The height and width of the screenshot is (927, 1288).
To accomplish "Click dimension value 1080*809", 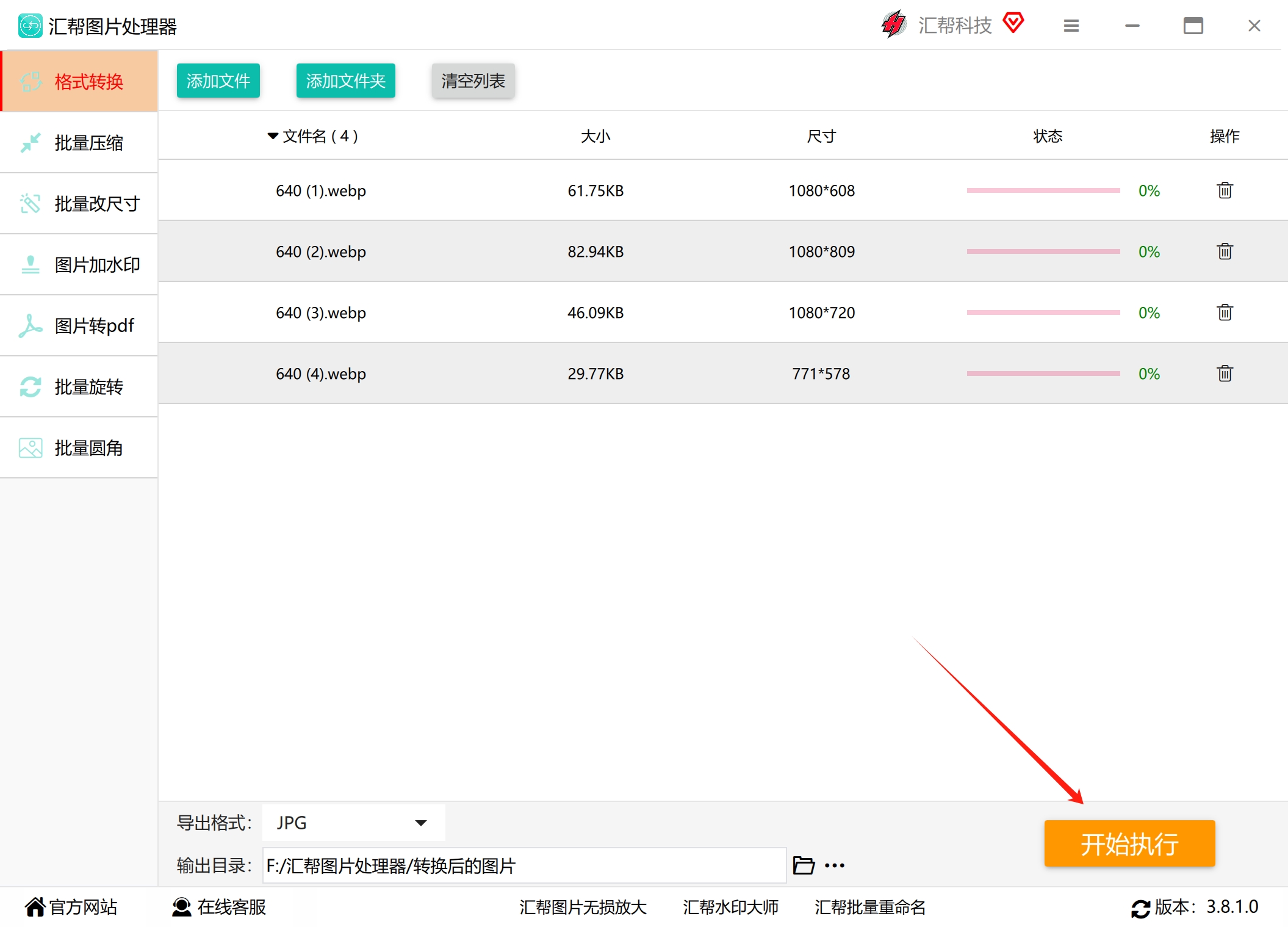I will click(821, 252).
